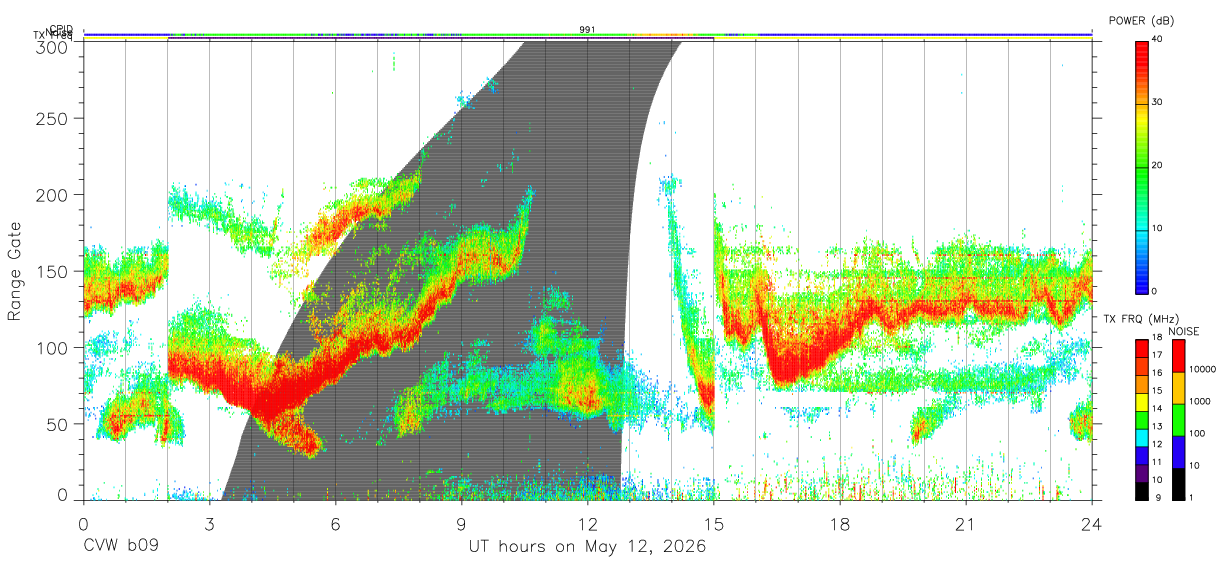Click the 18 label on the TX FRQ scale
Image resolution: width=1228 pixels, height=567 pixels.
point(1158,339)
